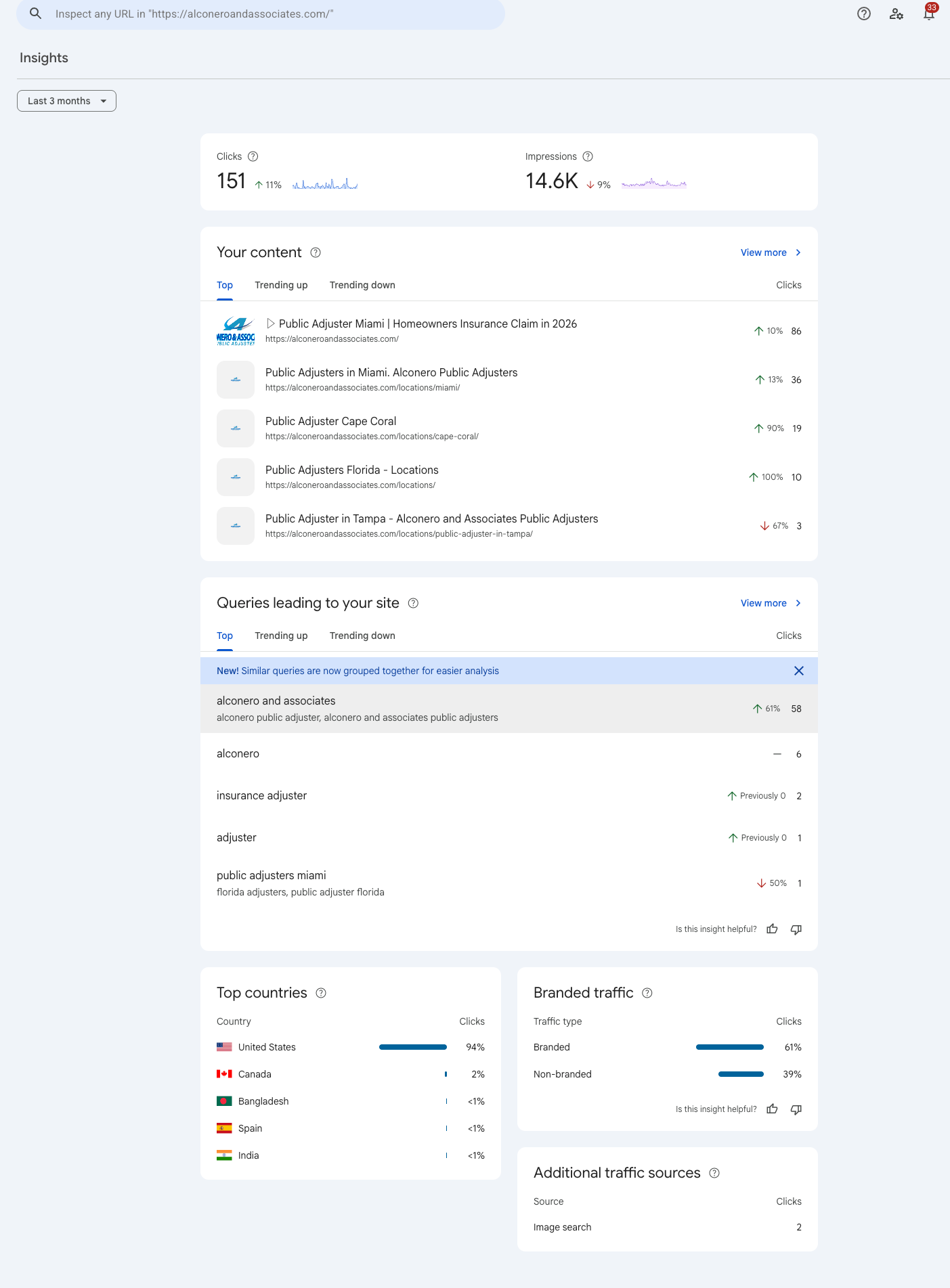Click the Branded traffic type row
The height and width of the screenshot is (1288, 950).
(668, 1047)
